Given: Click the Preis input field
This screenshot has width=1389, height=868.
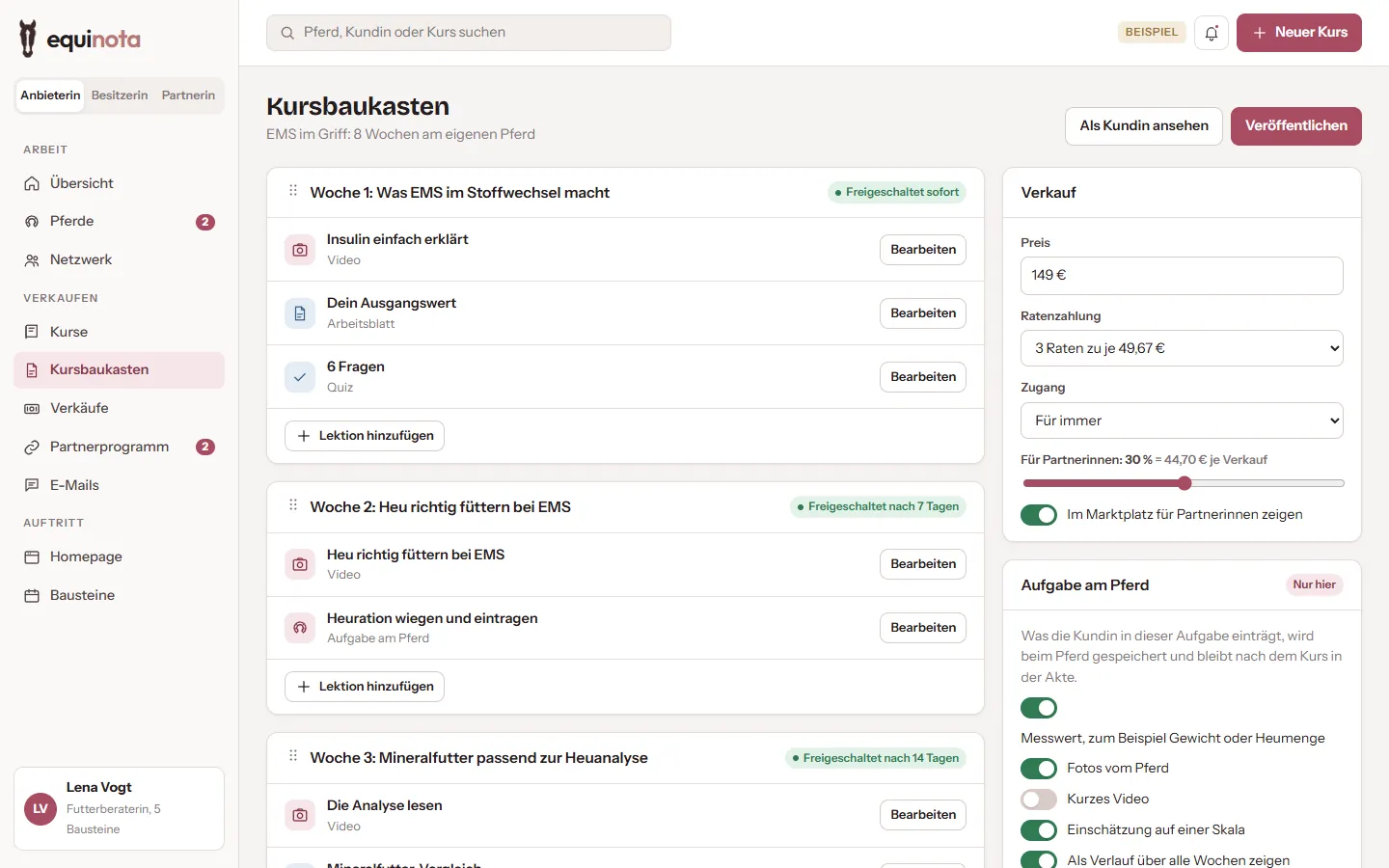Looking at the screenshot, I should tap(1182, 276).
